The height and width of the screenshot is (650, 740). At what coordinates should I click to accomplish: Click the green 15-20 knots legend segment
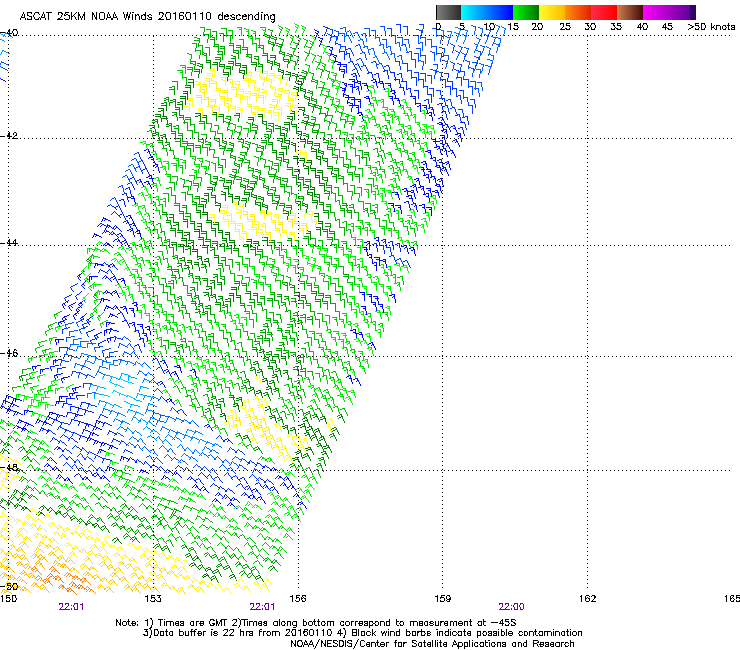[526, 12]
